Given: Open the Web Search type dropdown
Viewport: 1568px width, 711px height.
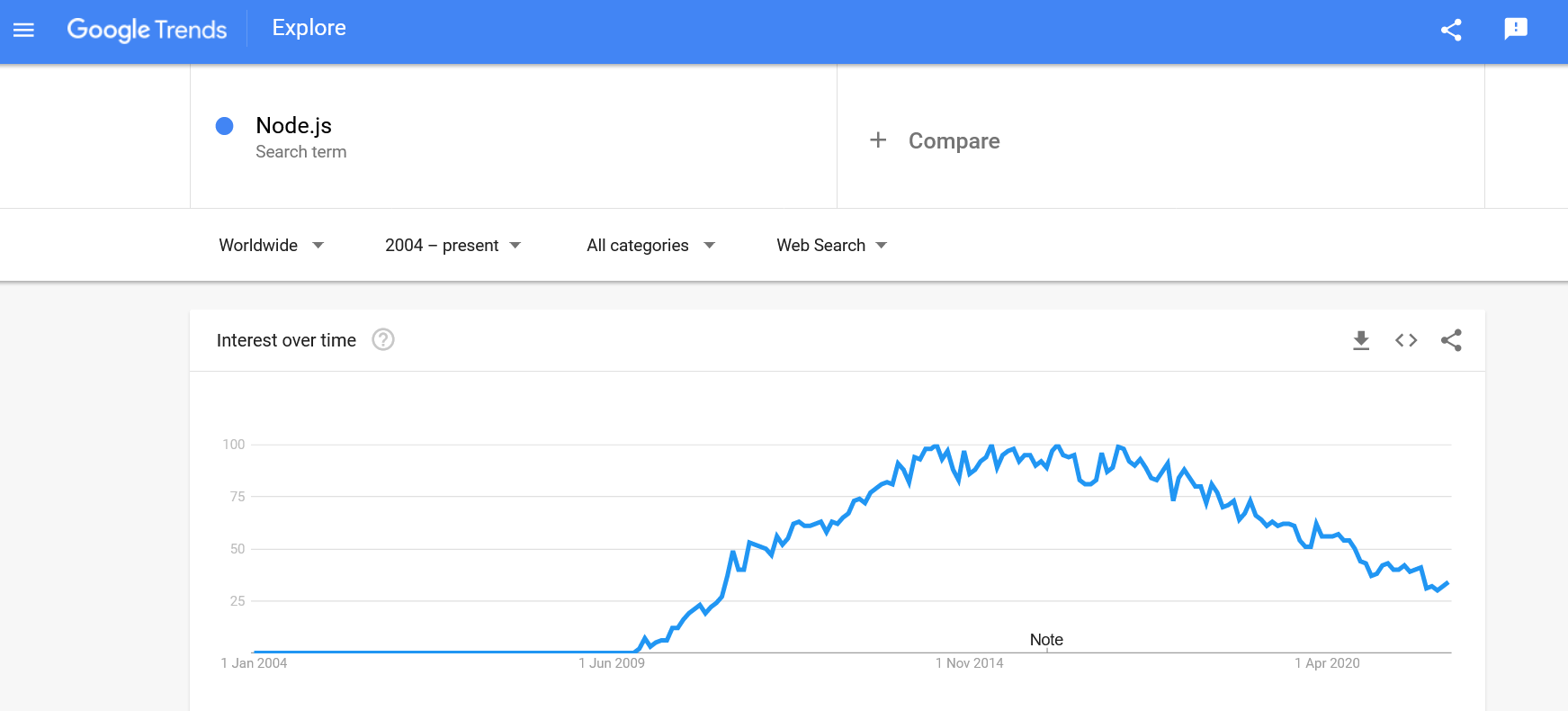Looking at the screenshot, I should click(x=829, y=245).
